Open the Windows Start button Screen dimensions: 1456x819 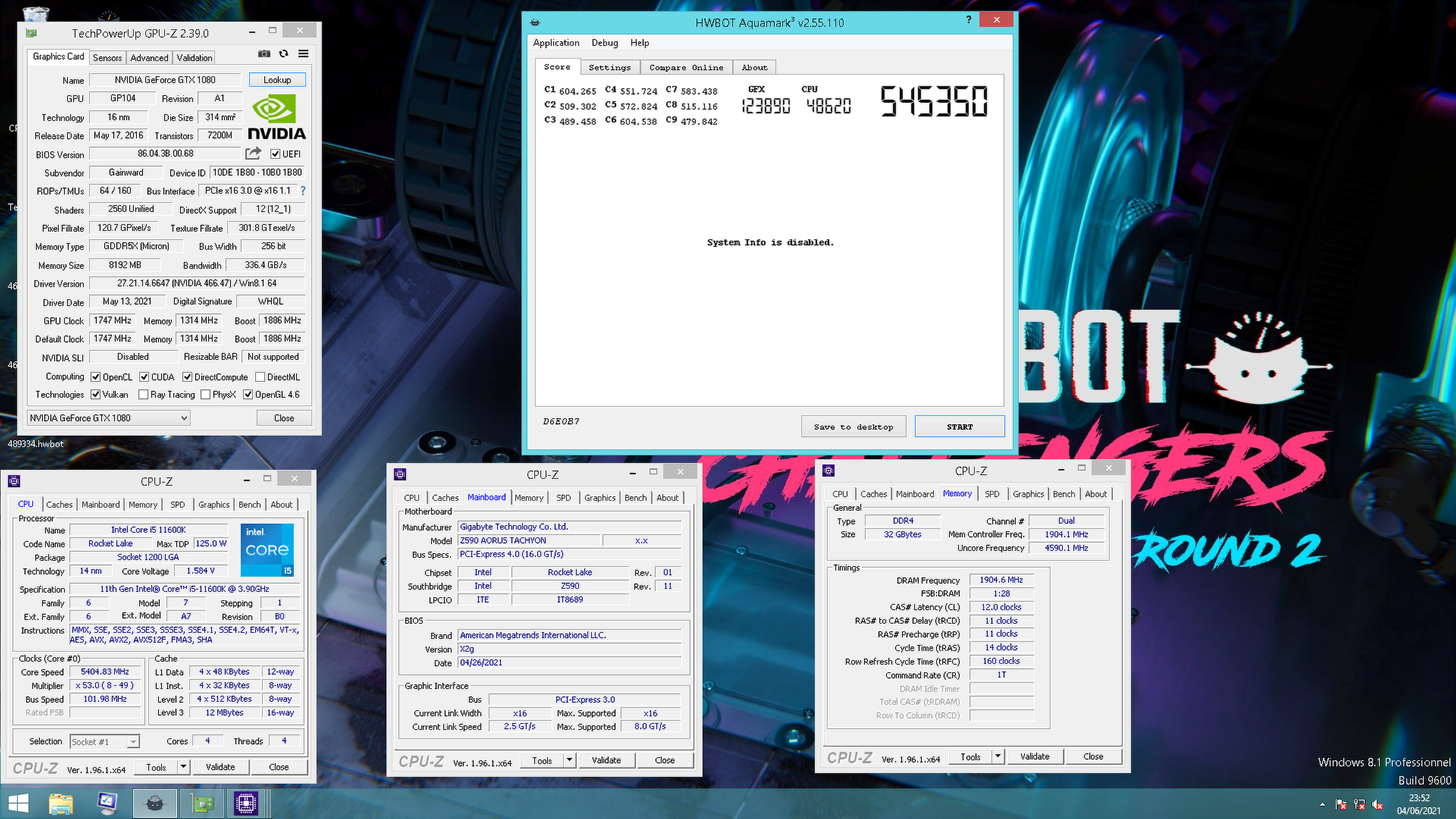(x=18, y=803)
